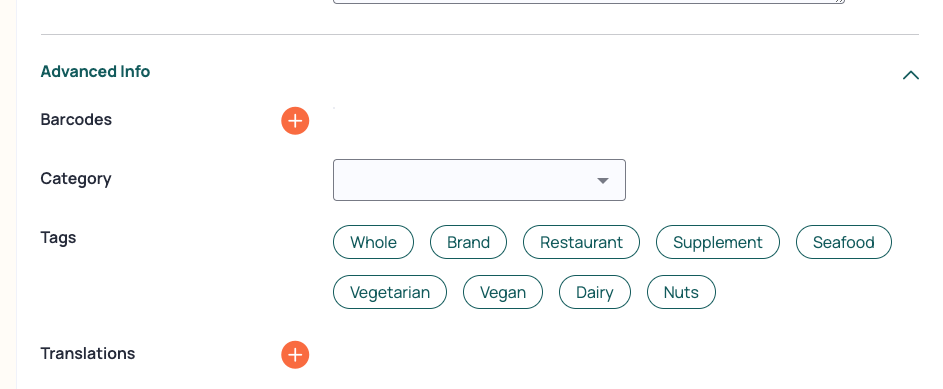Select the Vegetarian tag chip
The height and width of the screenshot is (389, 943).
tap(390, 292)
